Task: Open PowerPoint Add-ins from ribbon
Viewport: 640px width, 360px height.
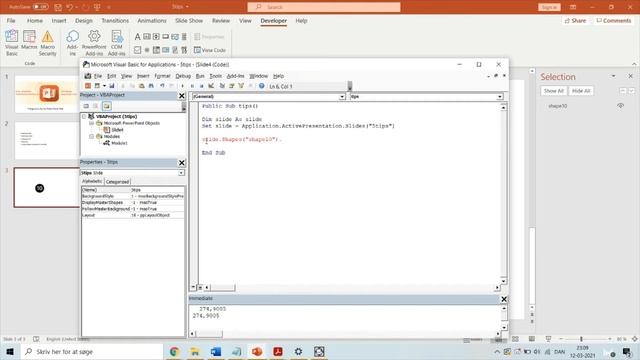Action: (x=94, y=43)
